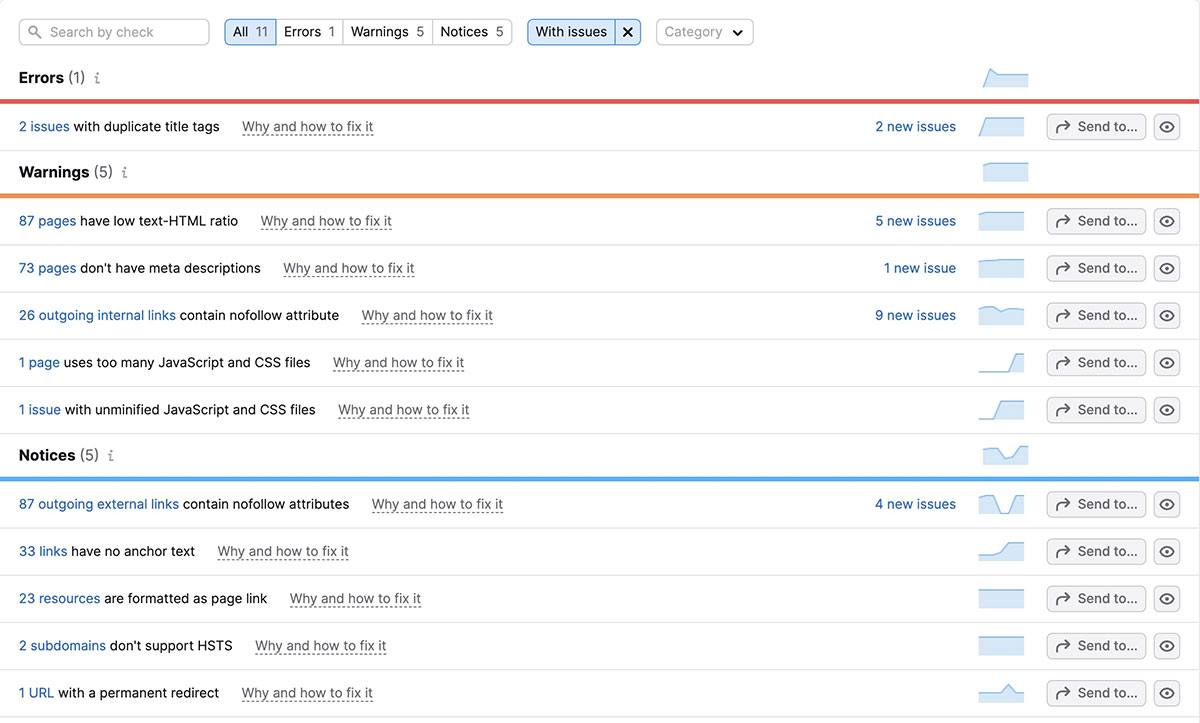Select the All 11 filter tab
The width and height of the screenshot is (1200, 723).
tap(250, 32)
